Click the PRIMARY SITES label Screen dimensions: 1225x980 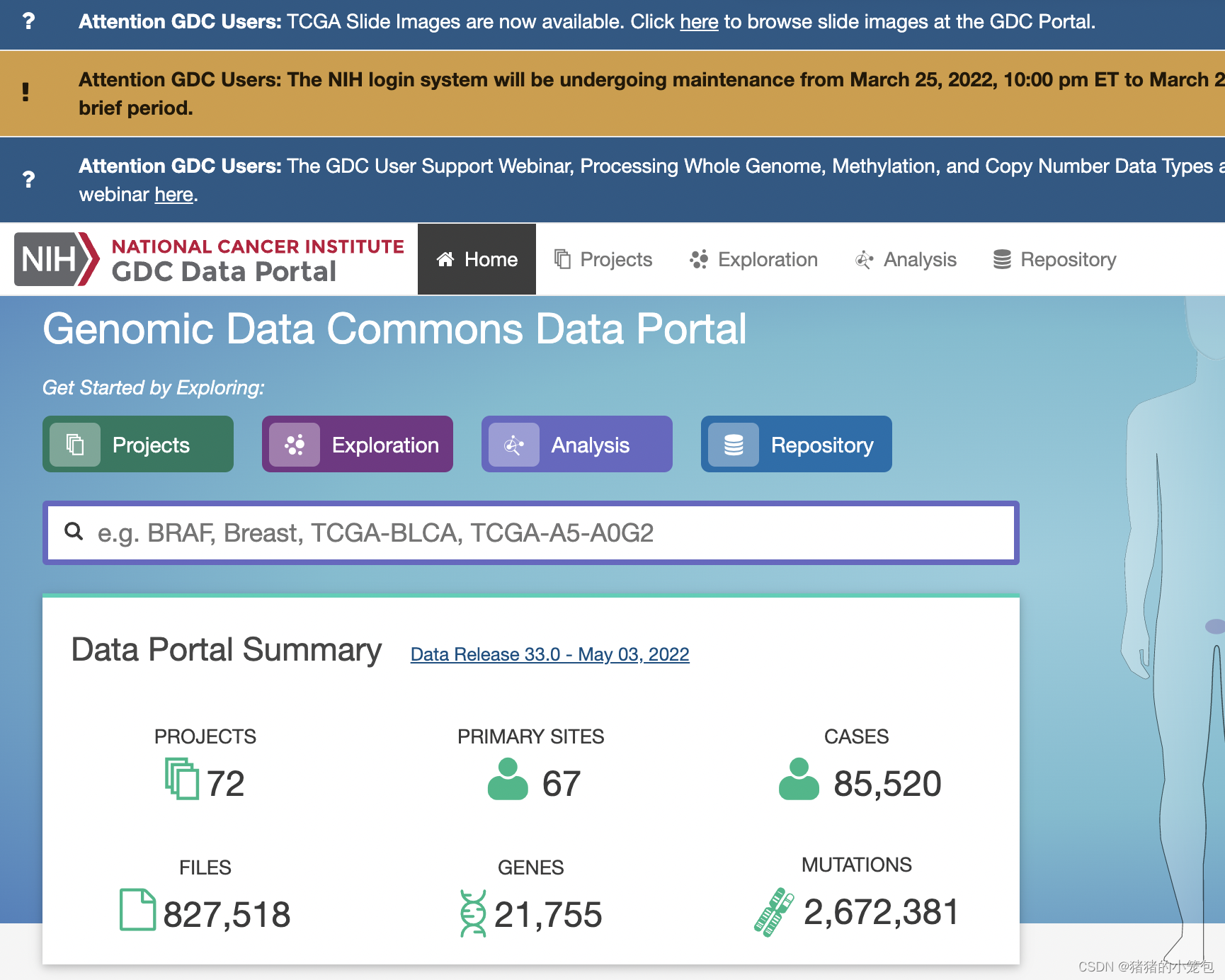click(x=531, y=736)
